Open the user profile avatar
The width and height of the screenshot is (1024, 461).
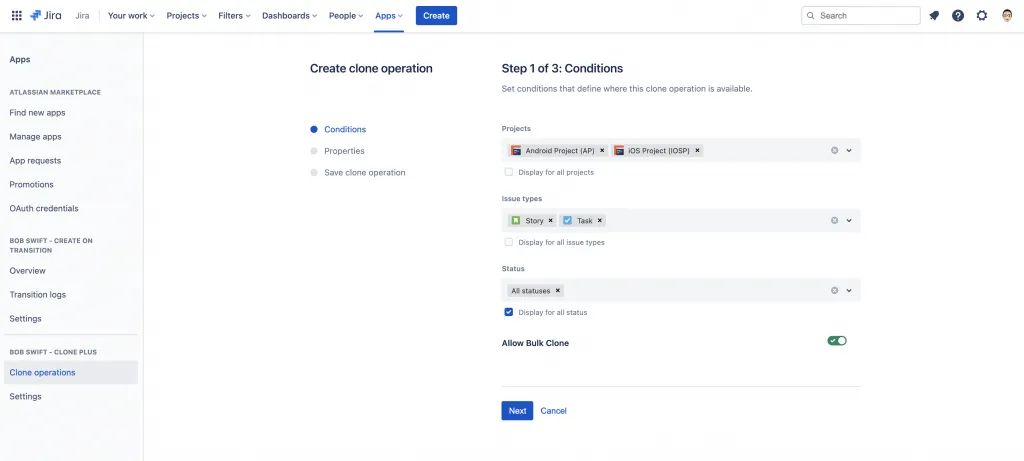click(x=1007, y=16)
